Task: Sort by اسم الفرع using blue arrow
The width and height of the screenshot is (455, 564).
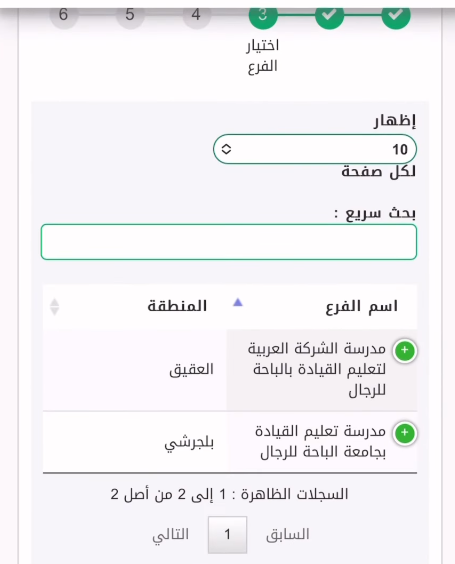Action: pos(238,303)
